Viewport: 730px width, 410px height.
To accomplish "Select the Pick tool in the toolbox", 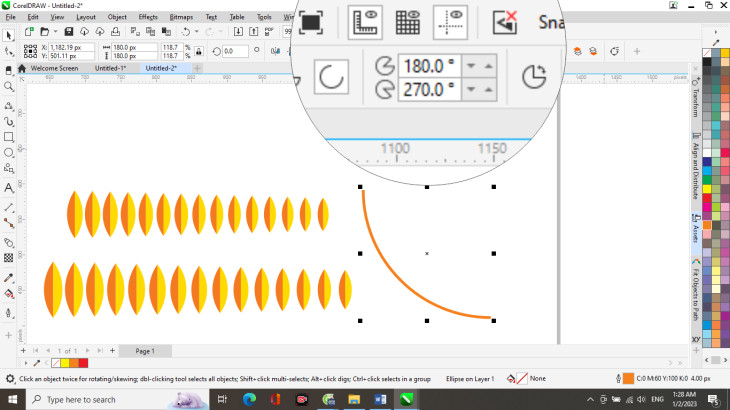I will pos(8,35).
